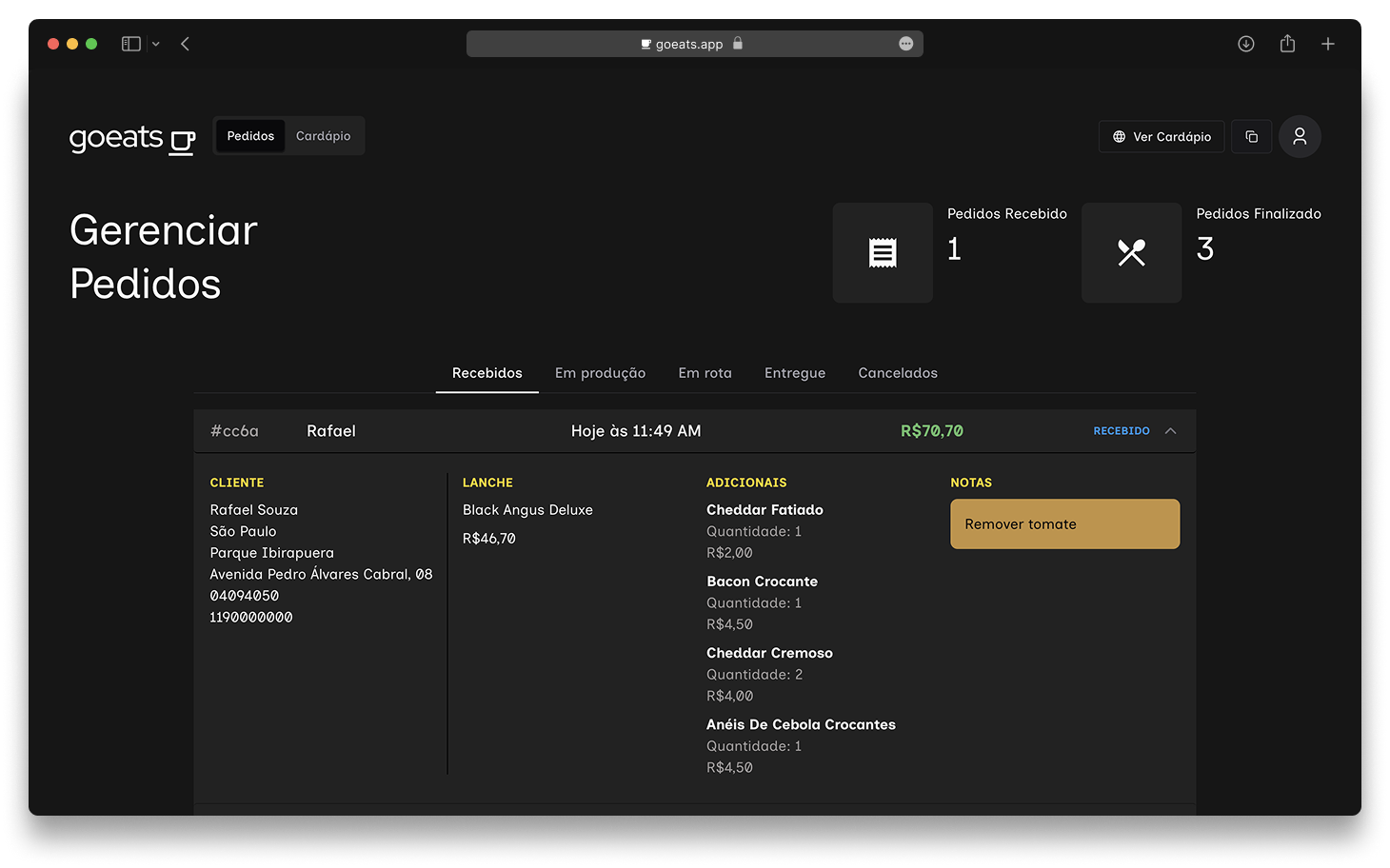The image size is (1390, 868).
Task: Click Avenida Pedro Álvares Cabral address
Action: 322,574
